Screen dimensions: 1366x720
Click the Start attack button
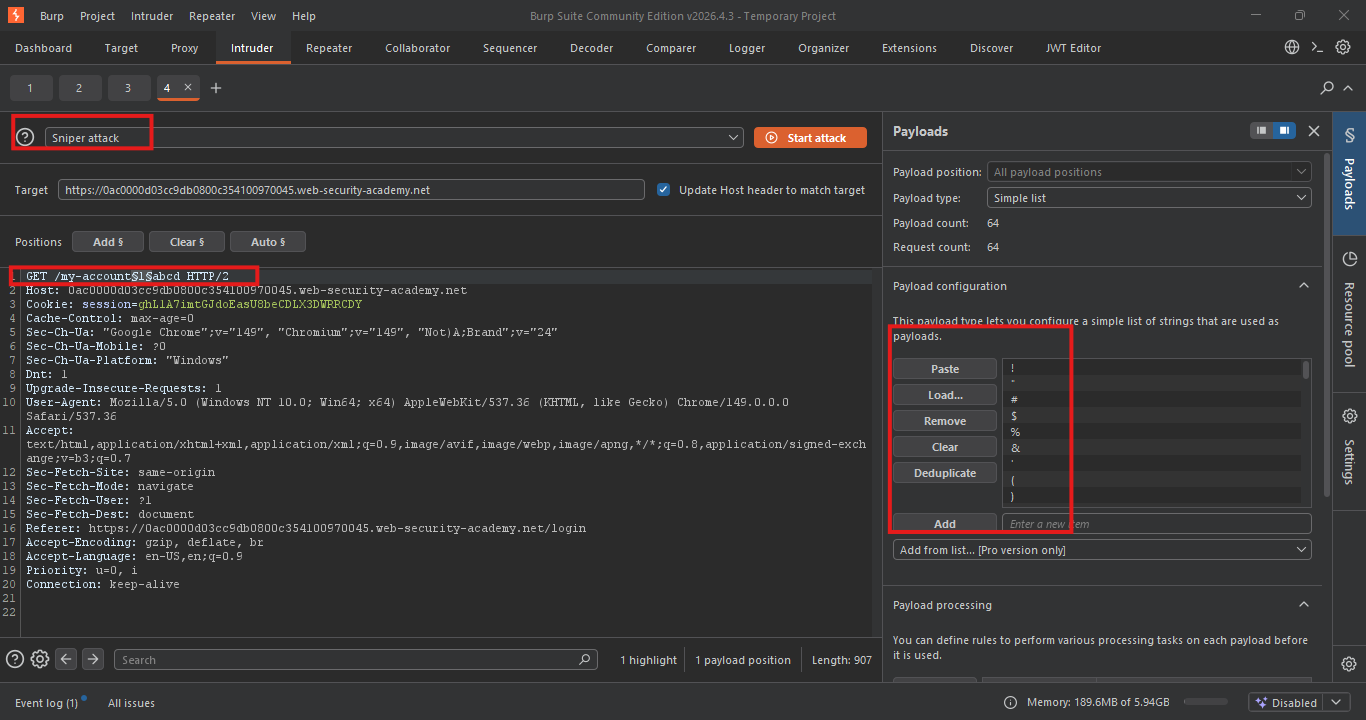point(810,137)
